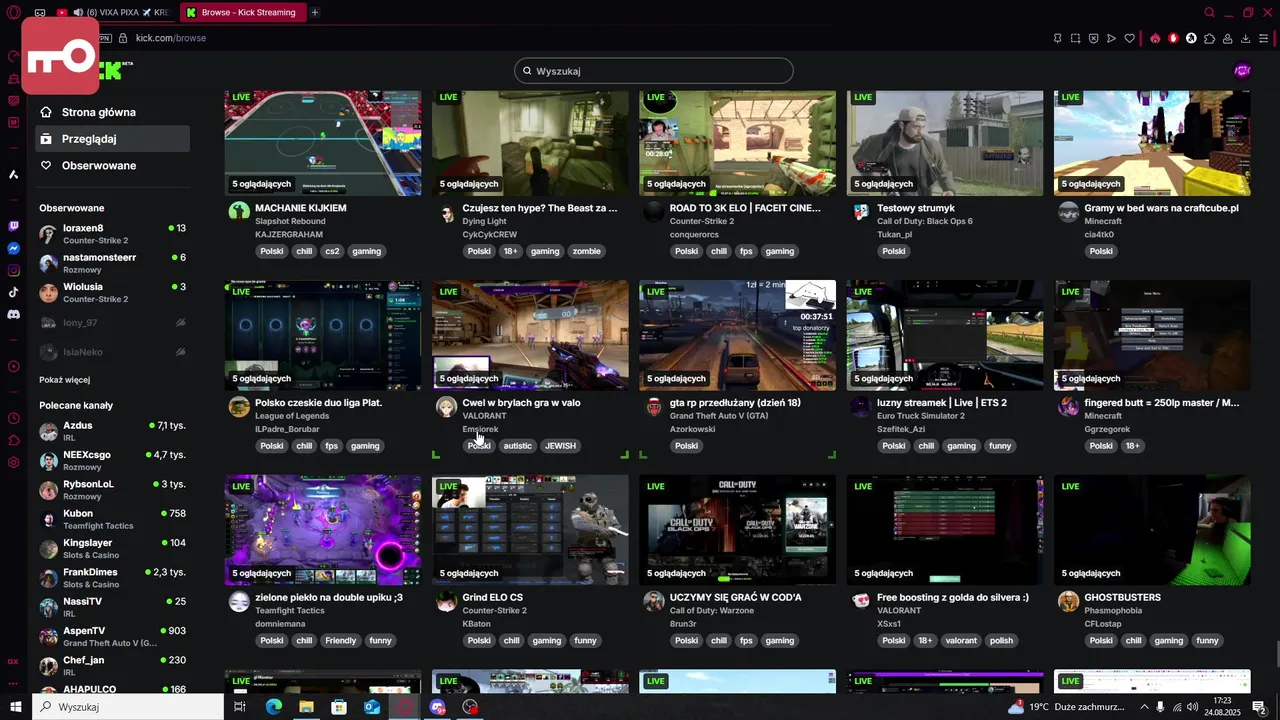Open ROAD TO 3K ELO stream thumbnail
Image resolution: width=1280 pixels, height=720 pixels.
[x=737, y=143]
